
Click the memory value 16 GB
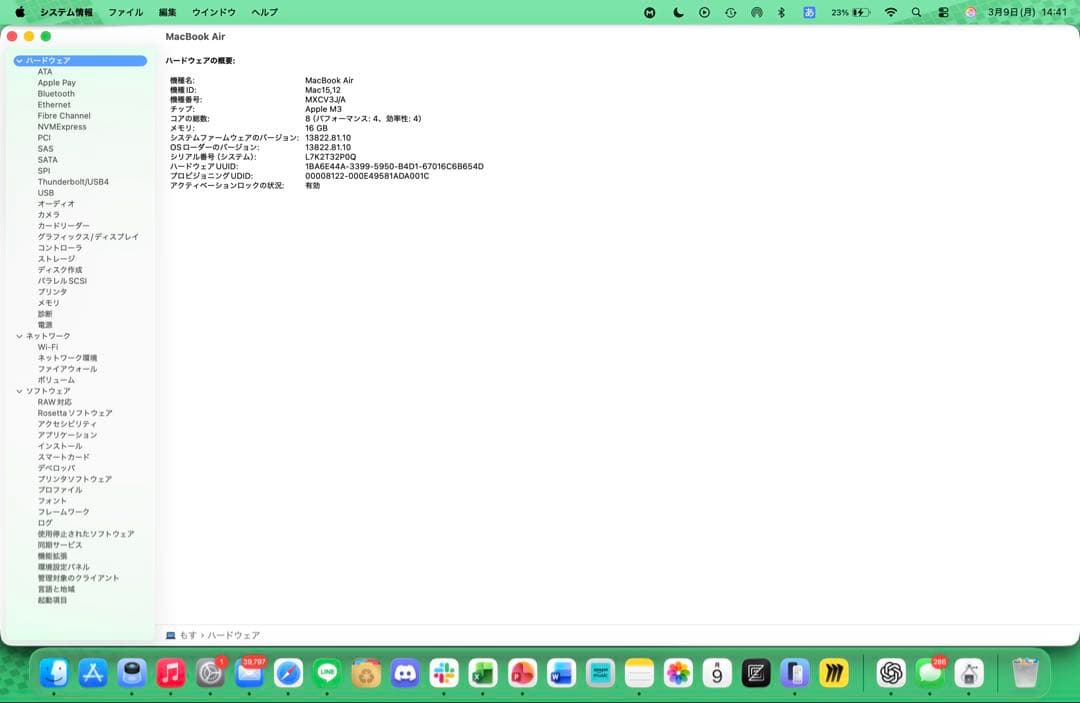316,128
